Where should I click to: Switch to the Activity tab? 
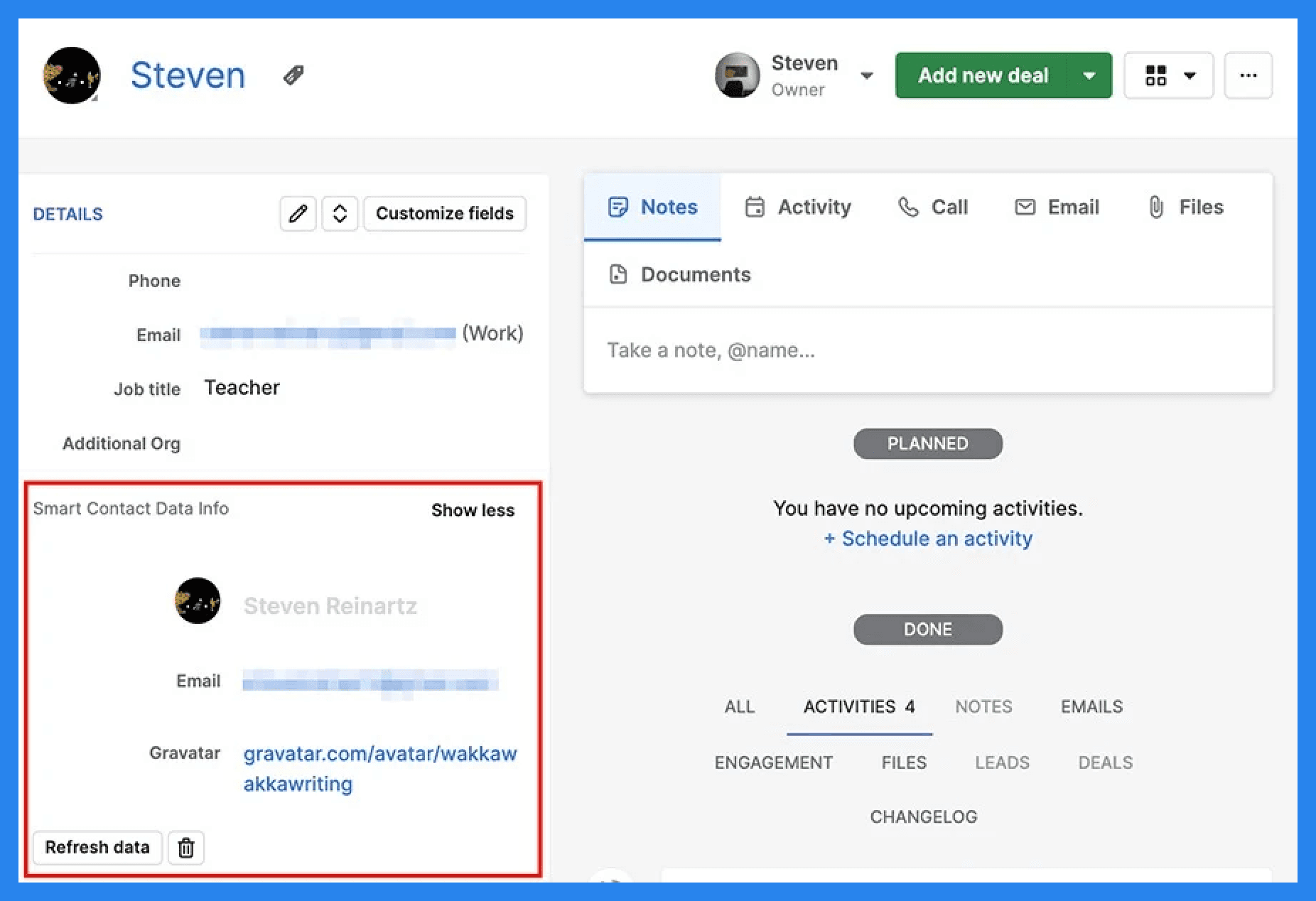[x=797, y=207]
